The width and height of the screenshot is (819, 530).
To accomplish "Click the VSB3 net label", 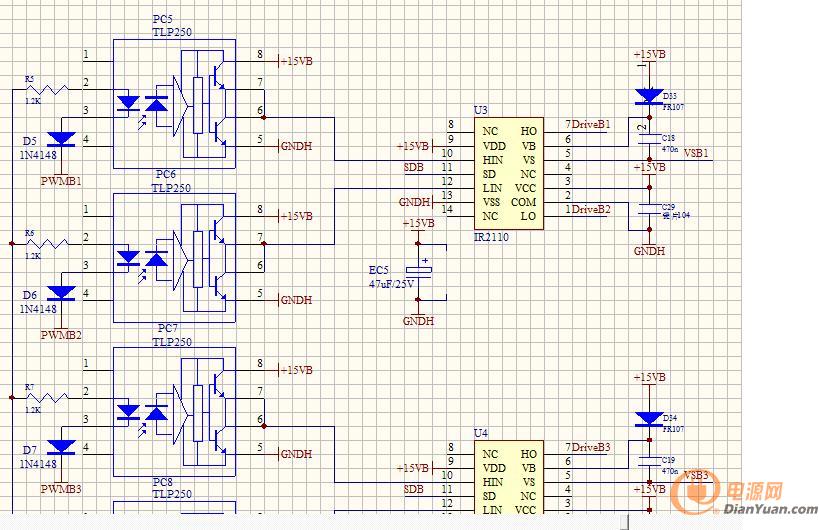I will (696, 476).
